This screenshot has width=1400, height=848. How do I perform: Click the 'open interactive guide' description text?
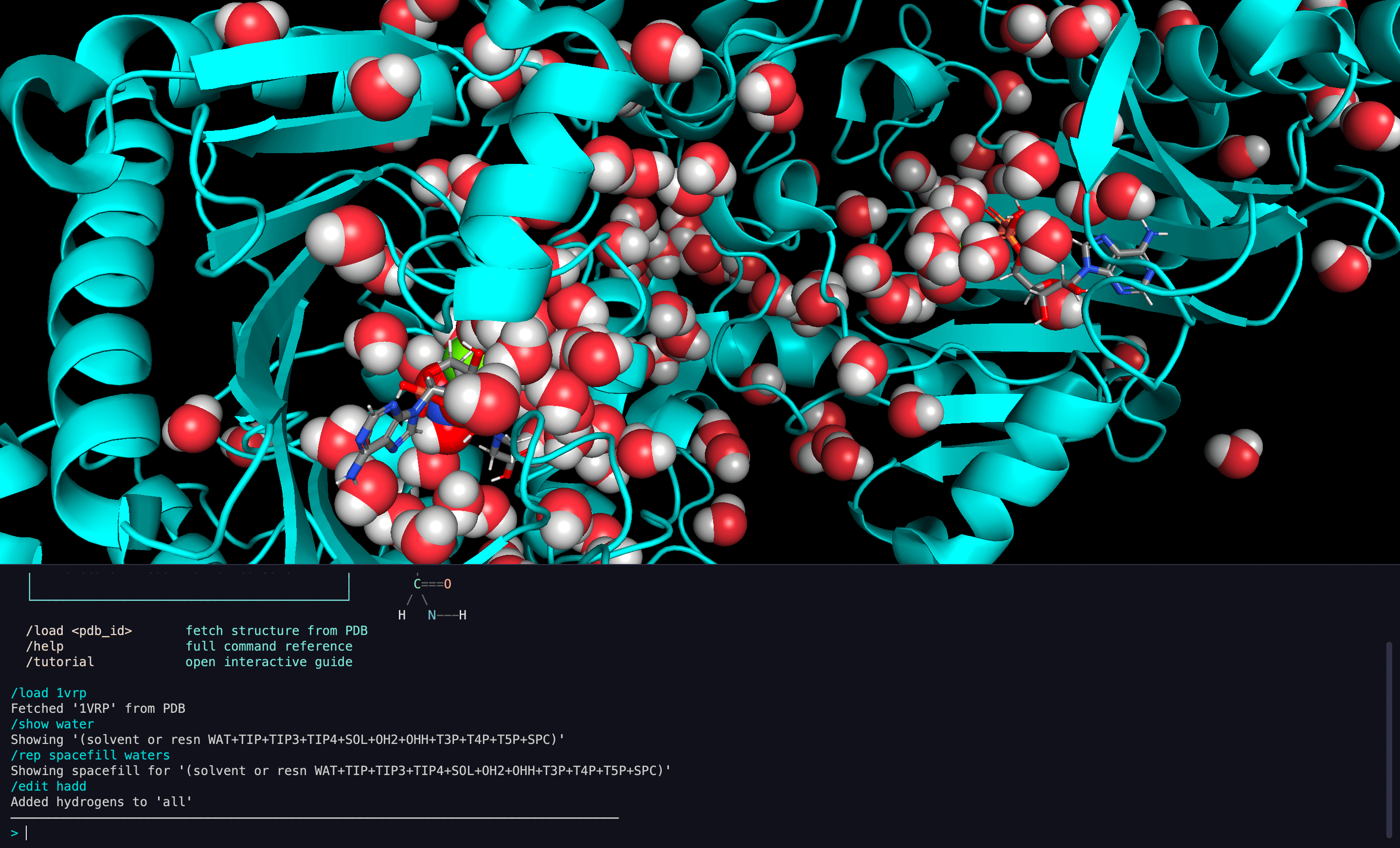point(269,662)
